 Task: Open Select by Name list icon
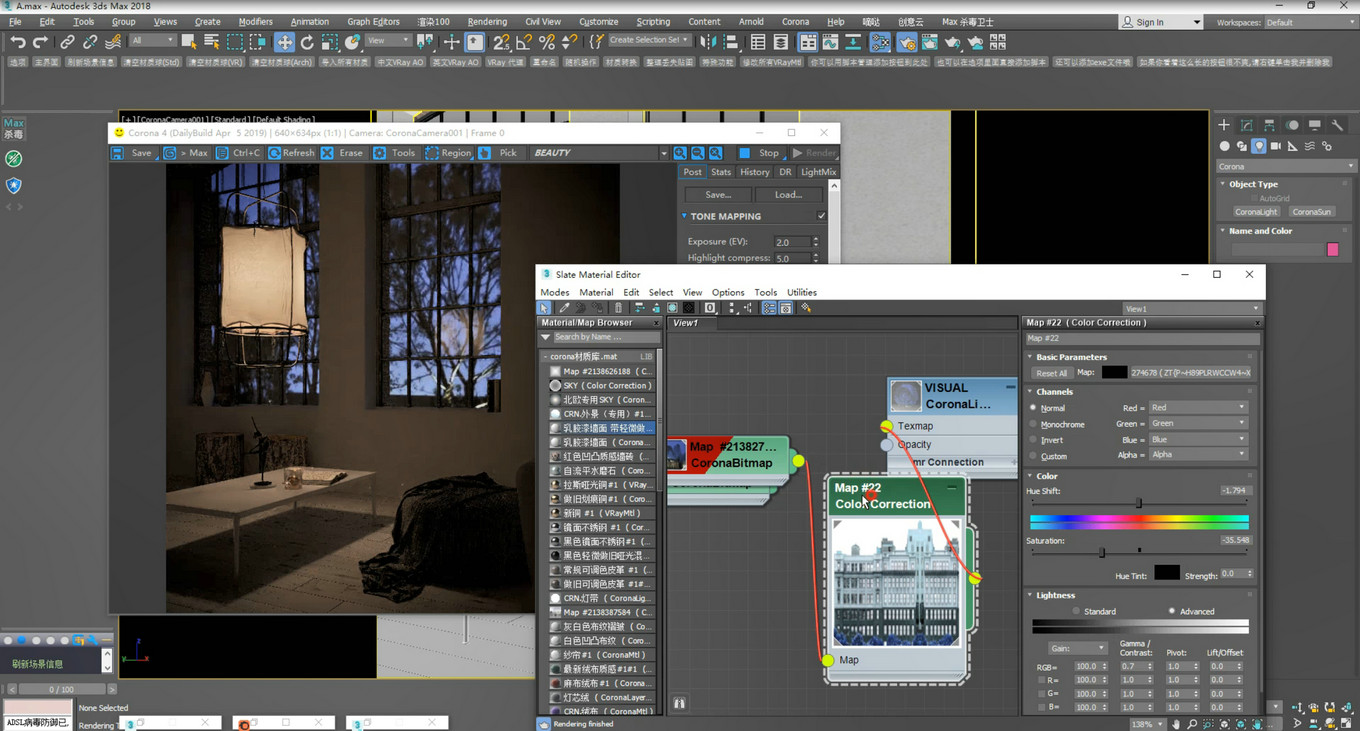click(x=211, y=42)
